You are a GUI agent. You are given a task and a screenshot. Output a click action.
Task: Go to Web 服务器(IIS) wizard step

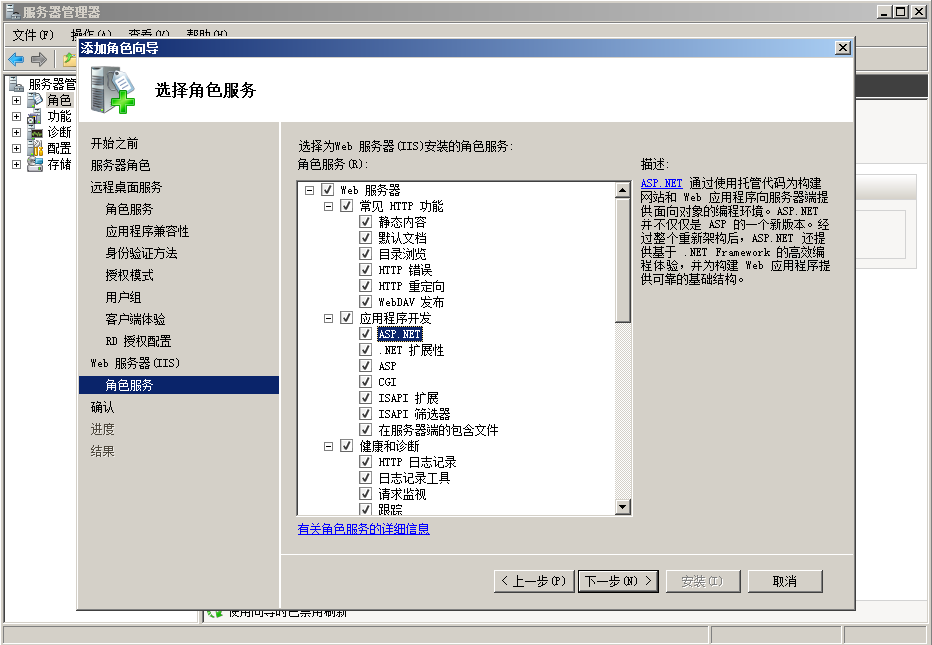pyautogui.click(x=135, y=363)
